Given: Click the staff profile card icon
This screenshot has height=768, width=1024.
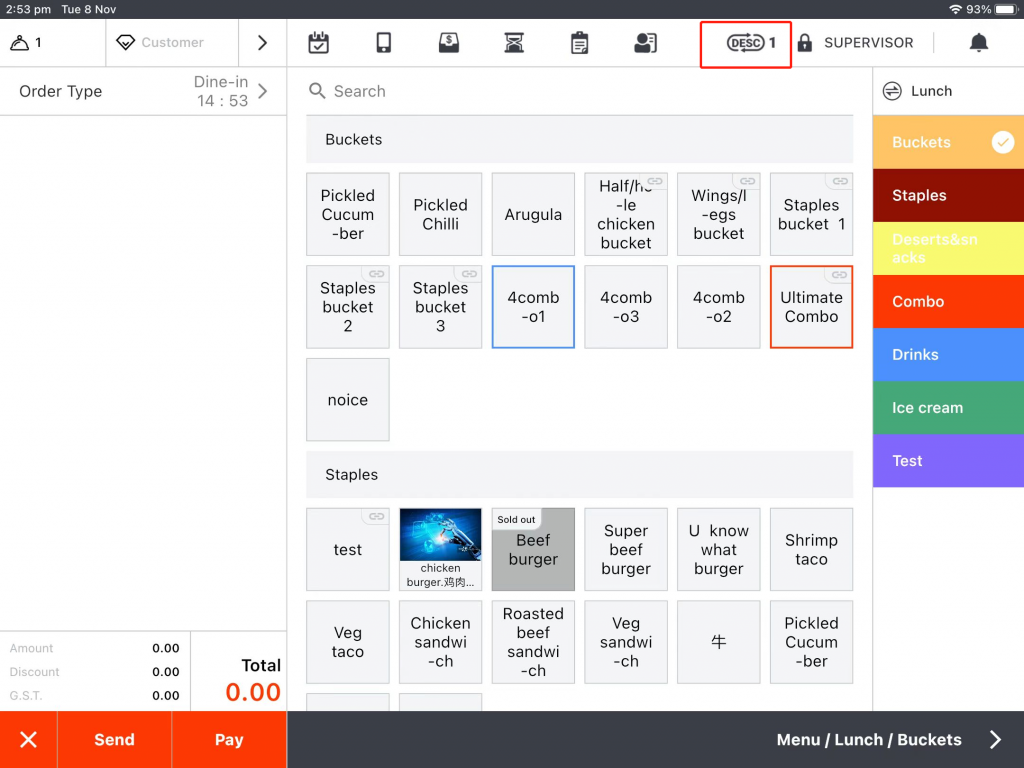Looking at the screenshot, I should (x=645, y=43).
